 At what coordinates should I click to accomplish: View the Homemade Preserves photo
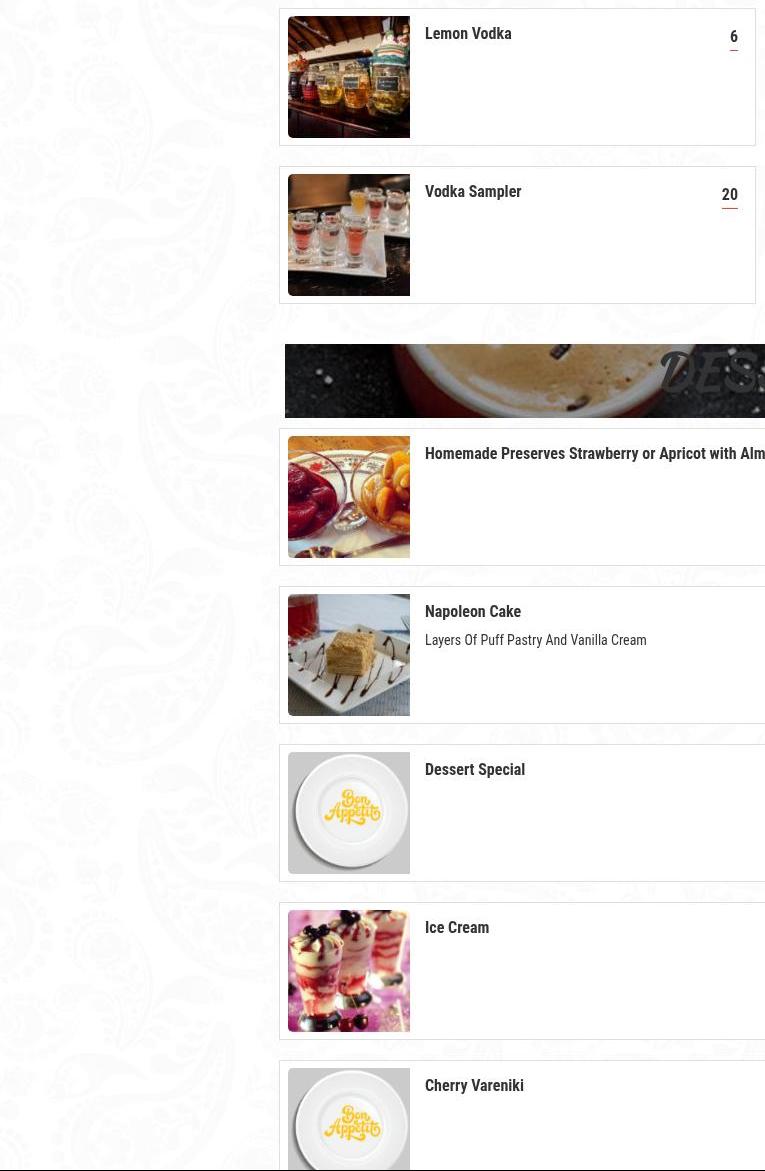coord(349,497)
